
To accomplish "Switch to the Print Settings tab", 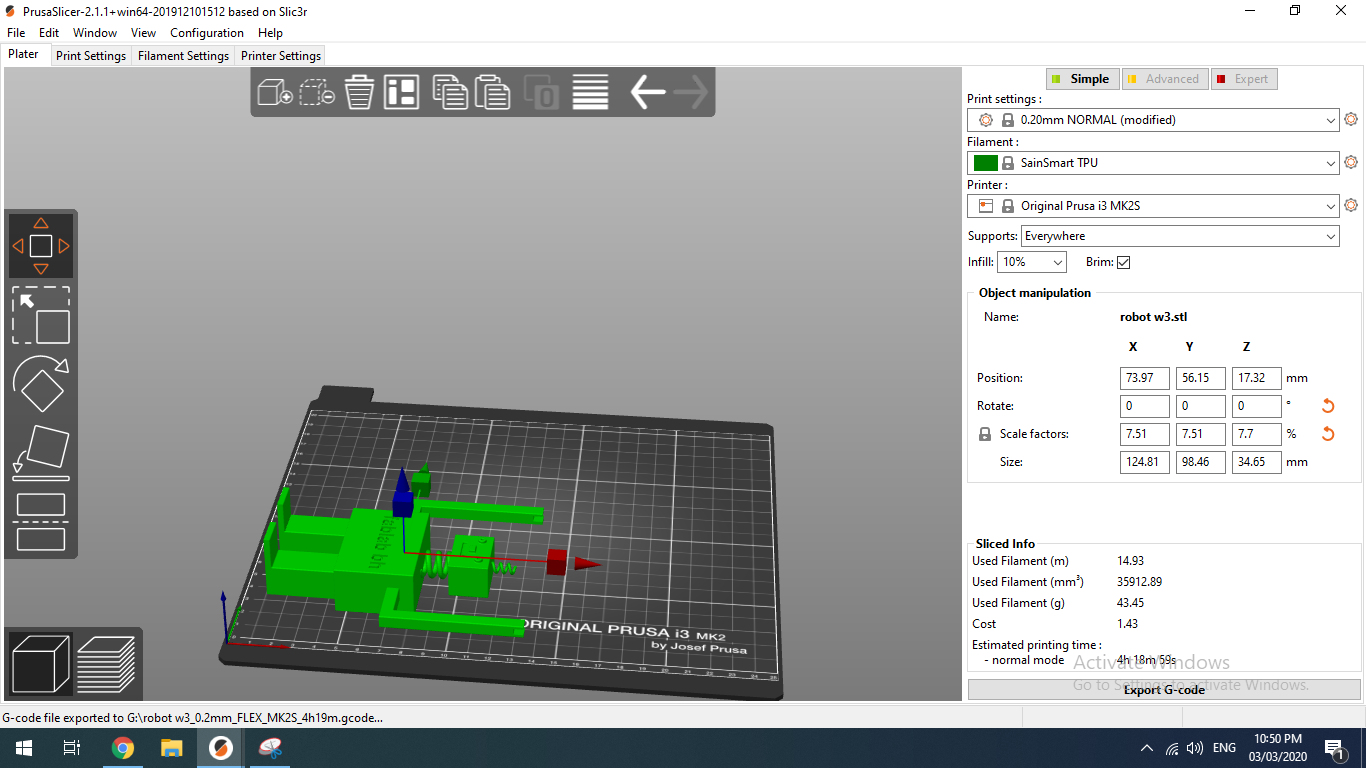I will coord(91,56).
